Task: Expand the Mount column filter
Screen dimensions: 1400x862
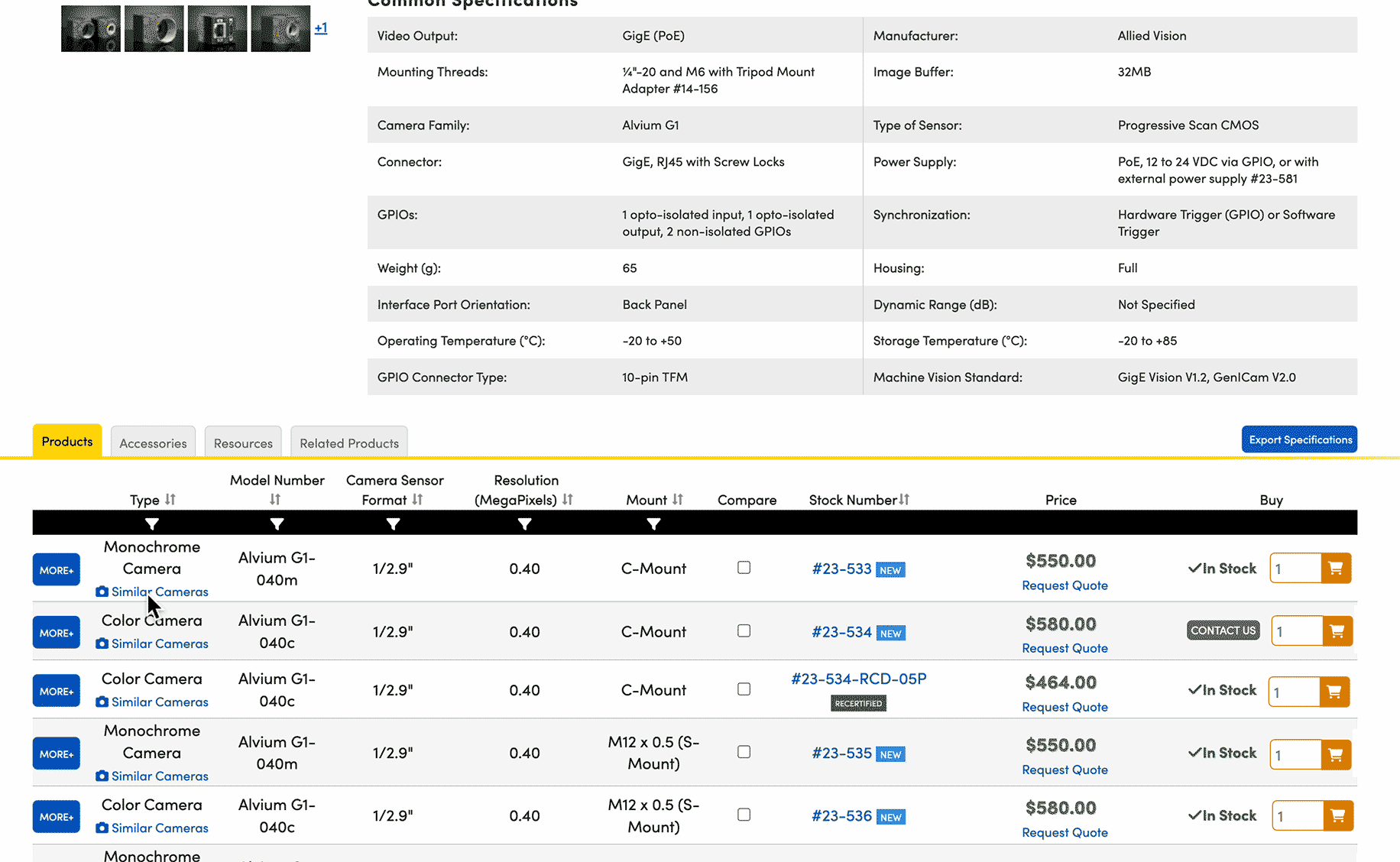Action: (x=653, y=524)
